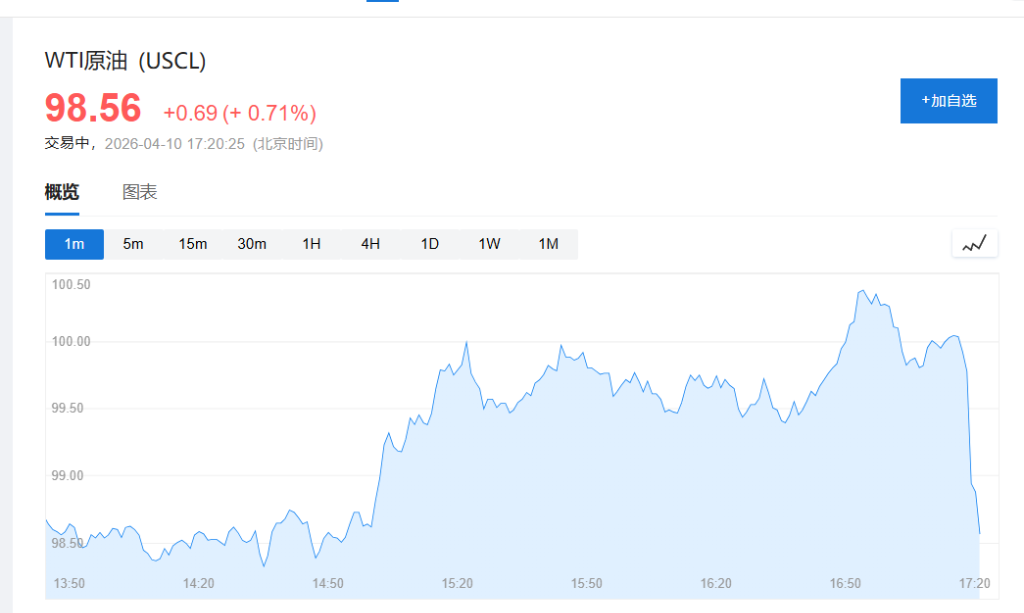Switch to the 概览 tab

point(62,192)
